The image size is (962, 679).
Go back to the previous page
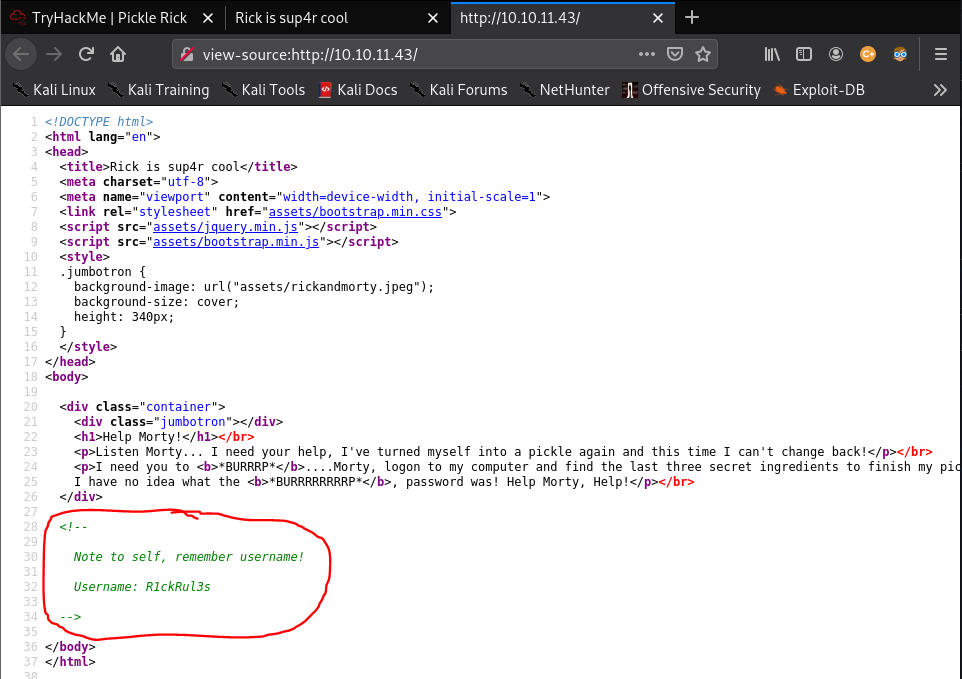point(21,55)
